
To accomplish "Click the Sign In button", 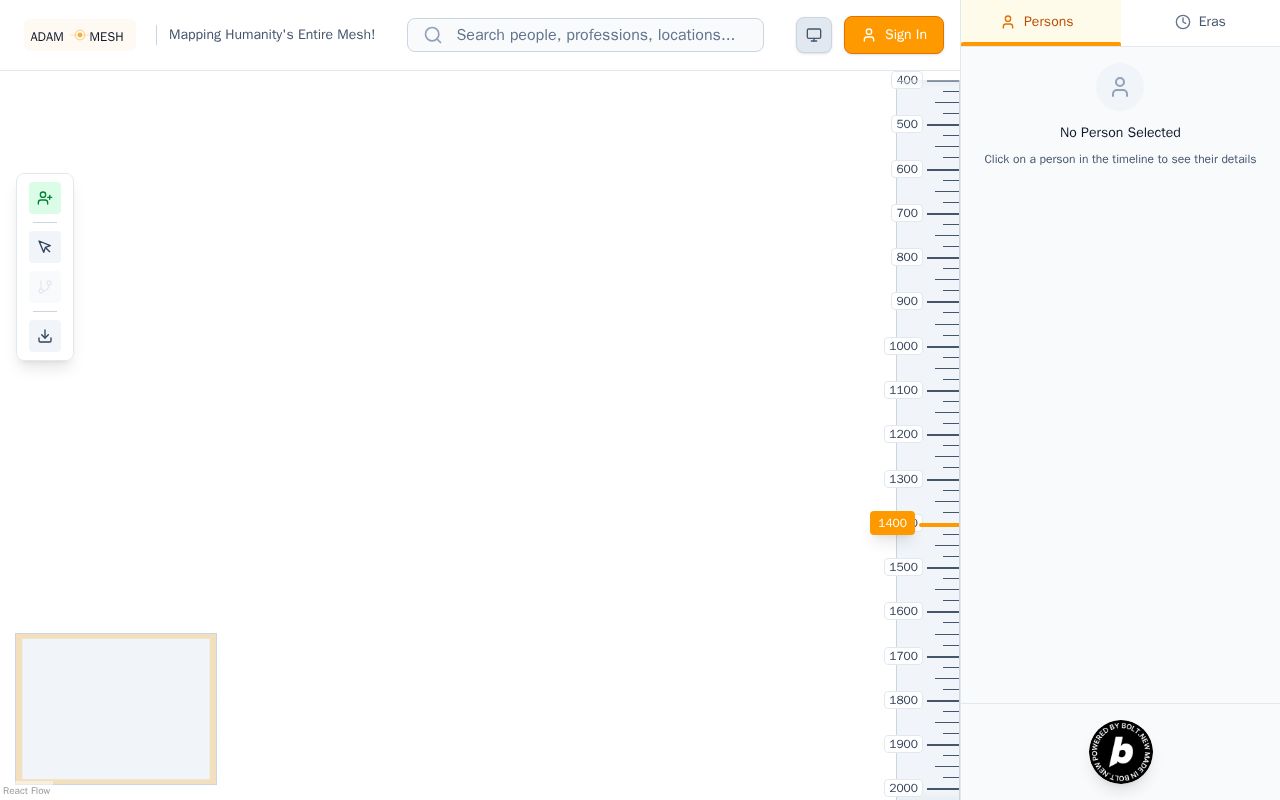I will [x=894, y=35].
